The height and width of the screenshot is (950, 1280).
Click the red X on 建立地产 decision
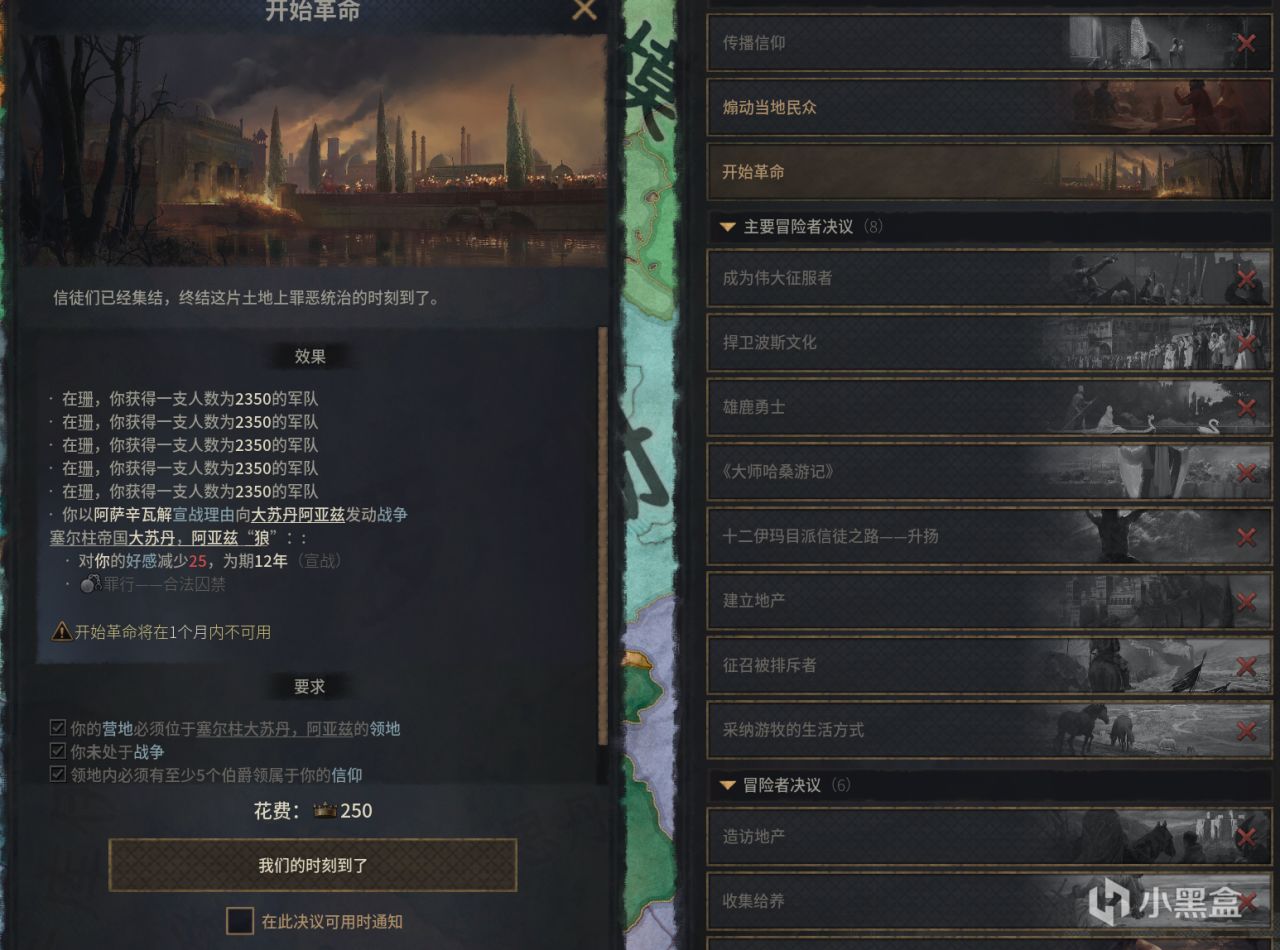tap(1246, 602)
